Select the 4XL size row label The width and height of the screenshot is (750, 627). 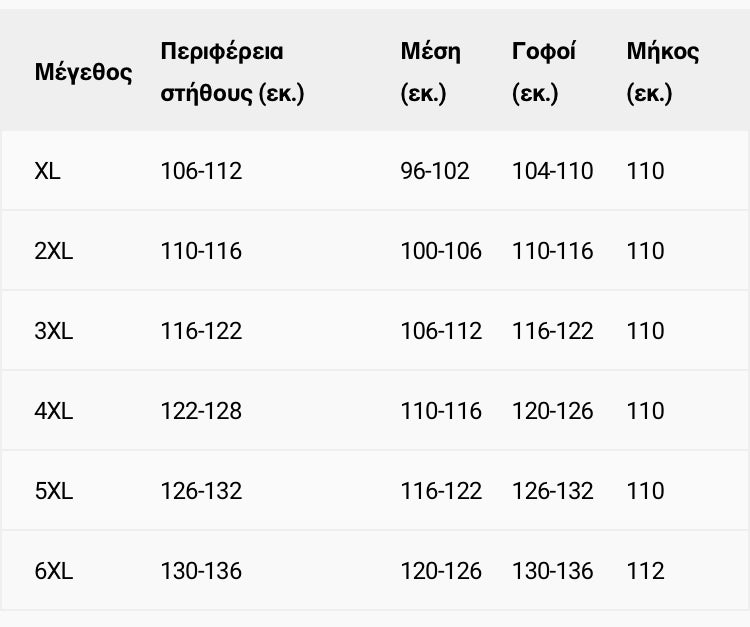pos(53,411)
